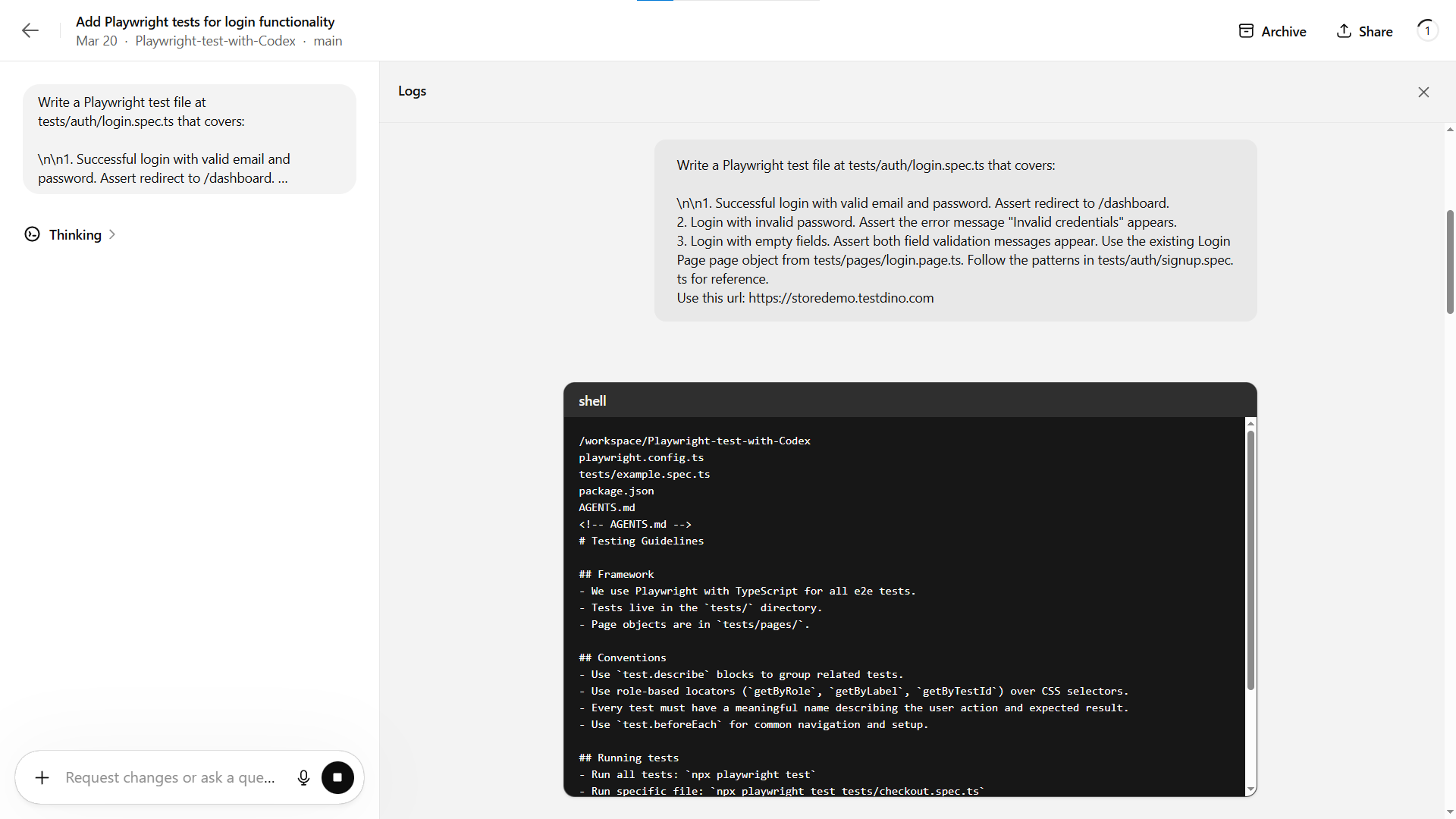Click the Thinking status icon
This screenshot has height=819, width=1456.
coord(32,234)
